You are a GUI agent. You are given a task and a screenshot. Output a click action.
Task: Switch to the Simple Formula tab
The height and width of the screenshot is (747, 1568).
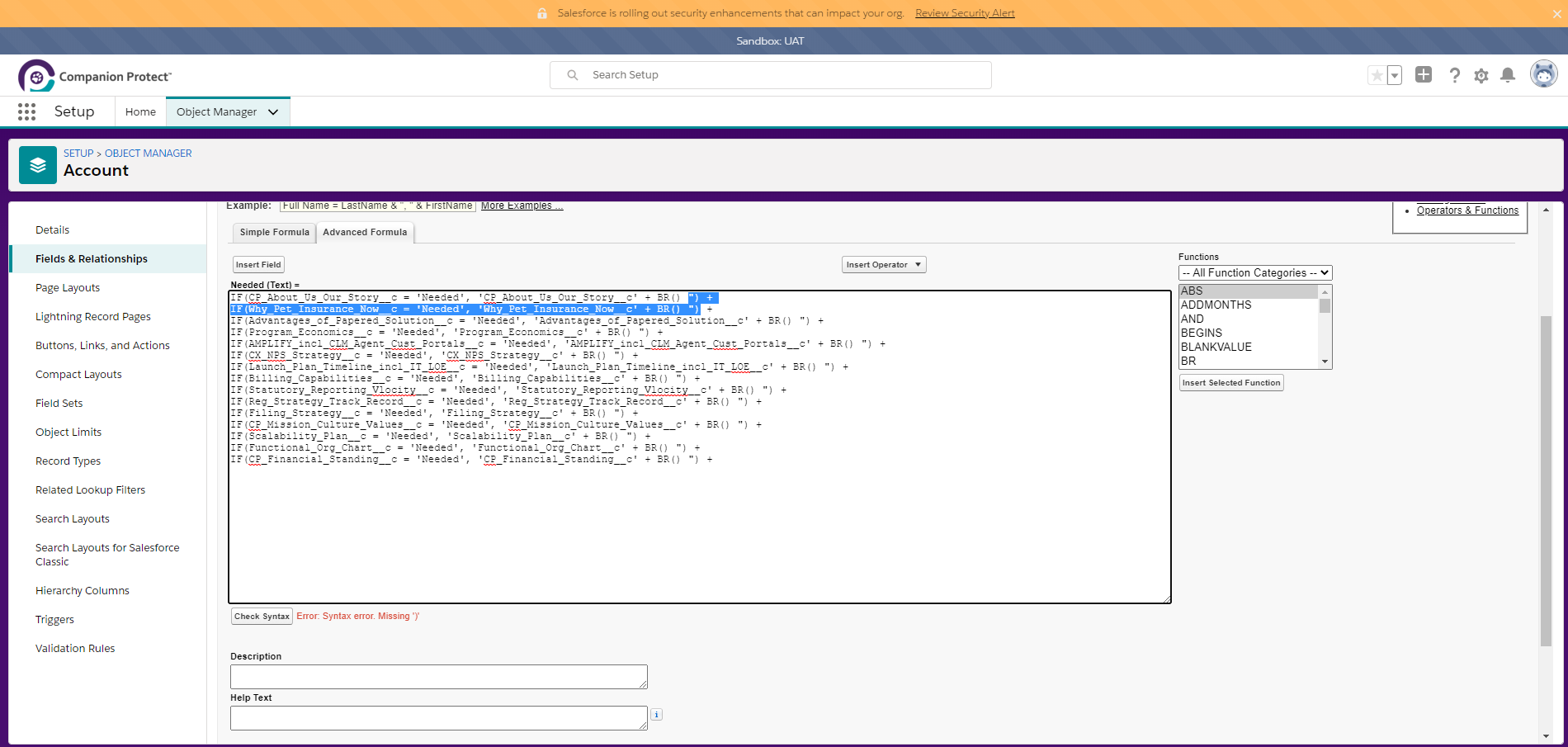(x=274, y=233)
